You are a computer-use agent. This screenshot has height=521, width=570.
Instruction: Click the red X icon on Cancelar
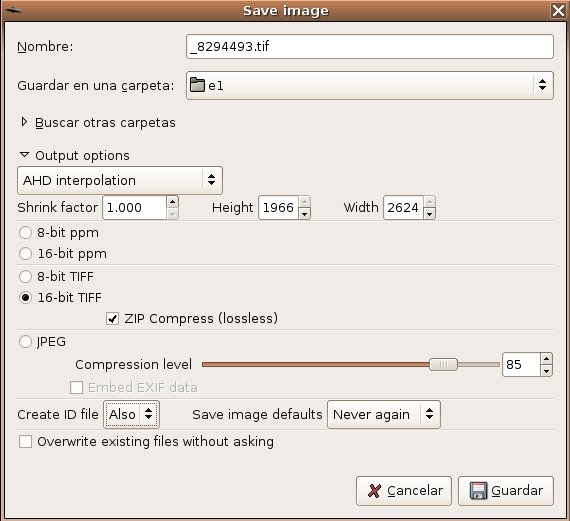375,490
